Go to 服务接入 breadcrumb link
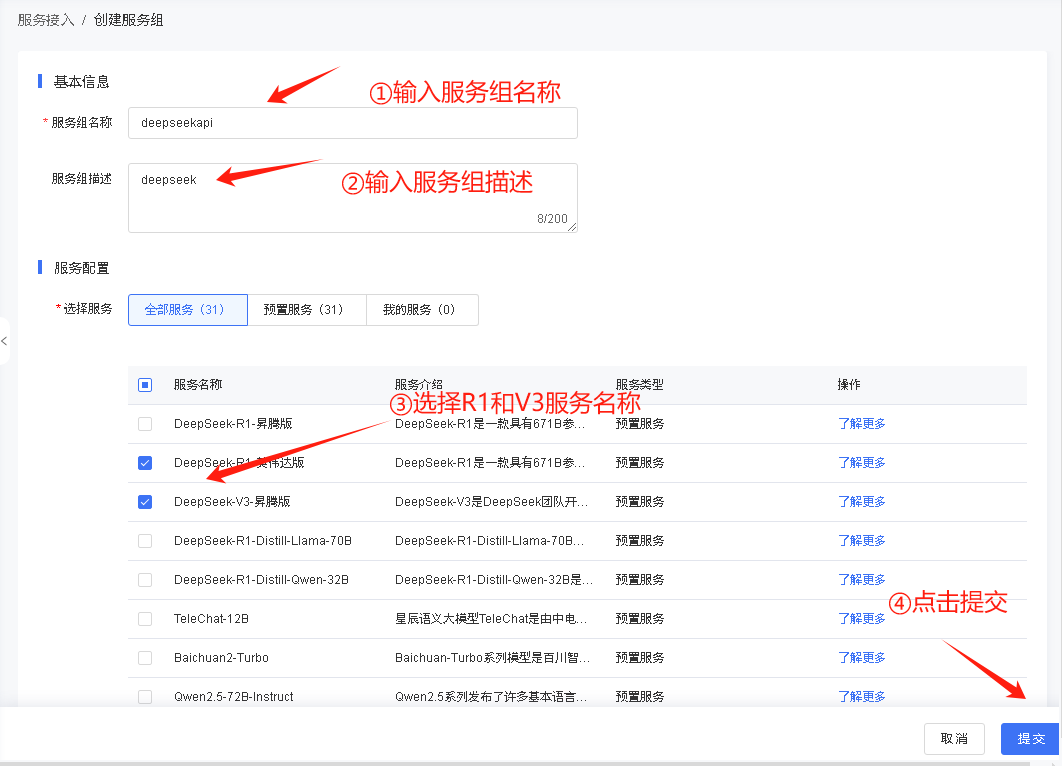 [45, 20]
